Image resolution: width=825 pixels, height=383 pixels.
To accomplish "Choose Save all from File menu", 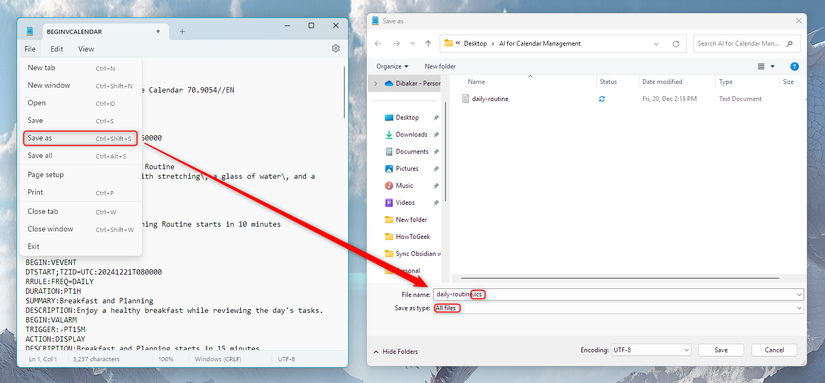I will pos(81,156).
